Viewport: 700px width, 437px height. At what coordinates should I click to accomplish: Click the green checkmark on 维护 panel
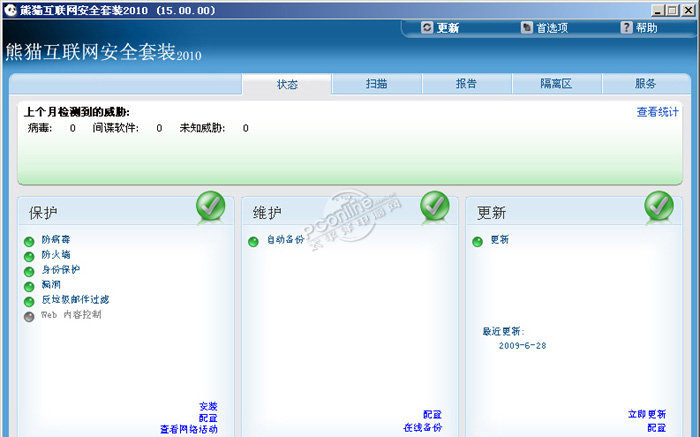coord(435,206)
